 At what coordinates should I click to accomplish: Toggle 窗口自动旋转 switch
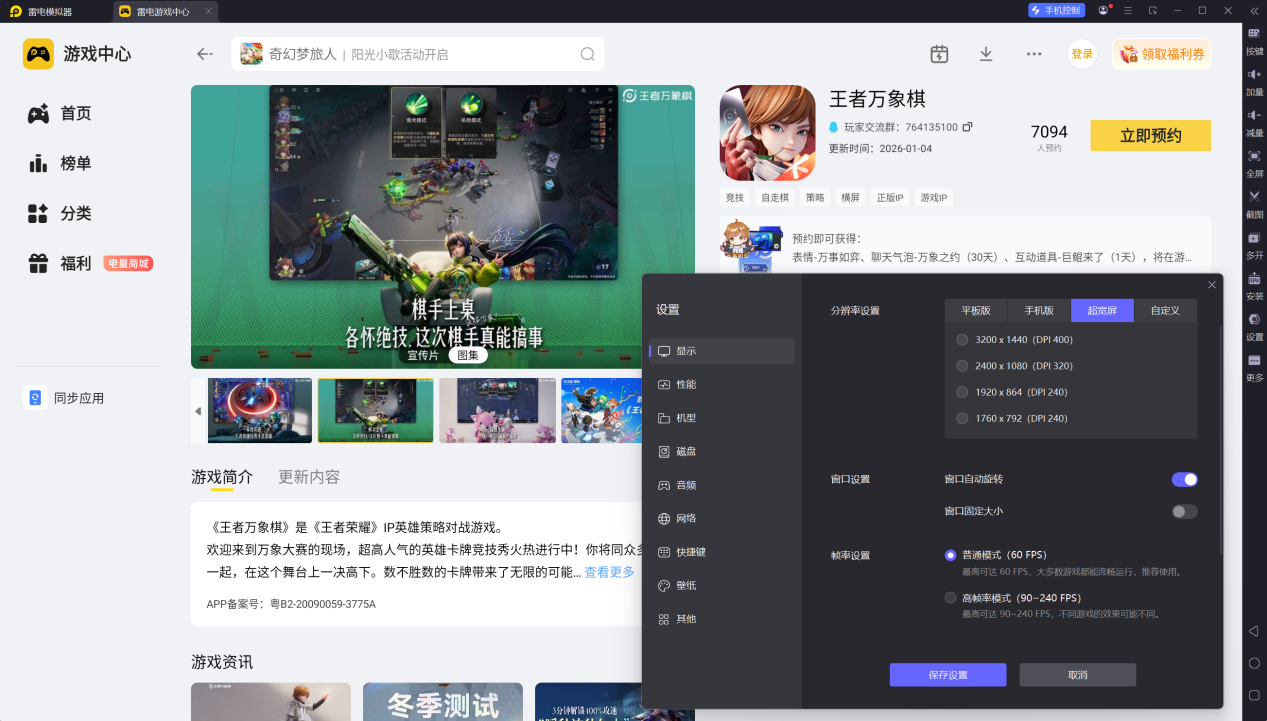[1184, 479]
